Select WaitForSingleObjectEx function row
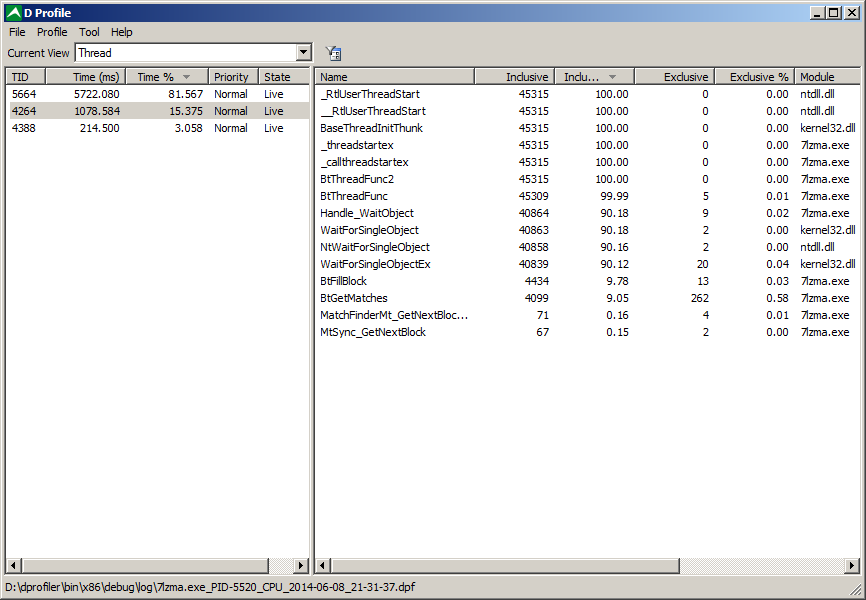This screenshot has width=866, height=600. coord(588,264)
